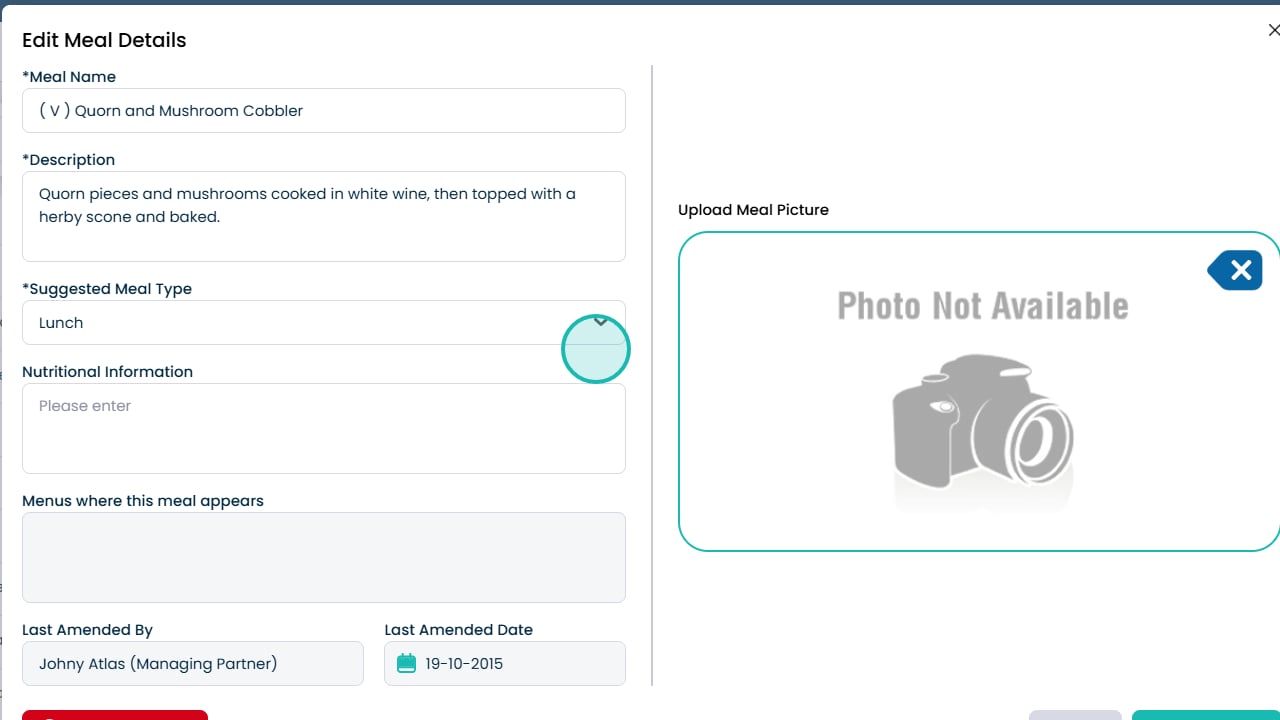Click the Suggested Meal Type label
The width and height of the screenshot is (1280, 720).
coord(107,289)
